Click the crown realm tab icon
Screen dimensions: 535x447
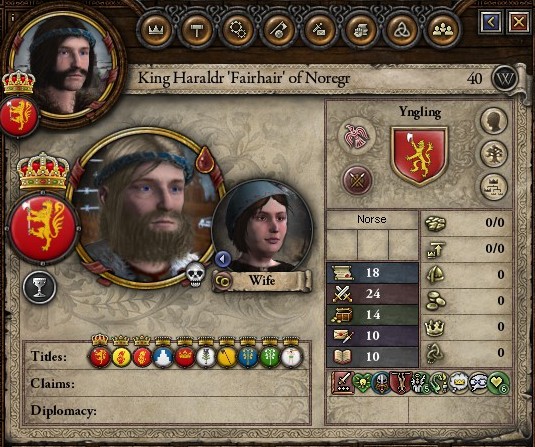click(x=156, y=30)
